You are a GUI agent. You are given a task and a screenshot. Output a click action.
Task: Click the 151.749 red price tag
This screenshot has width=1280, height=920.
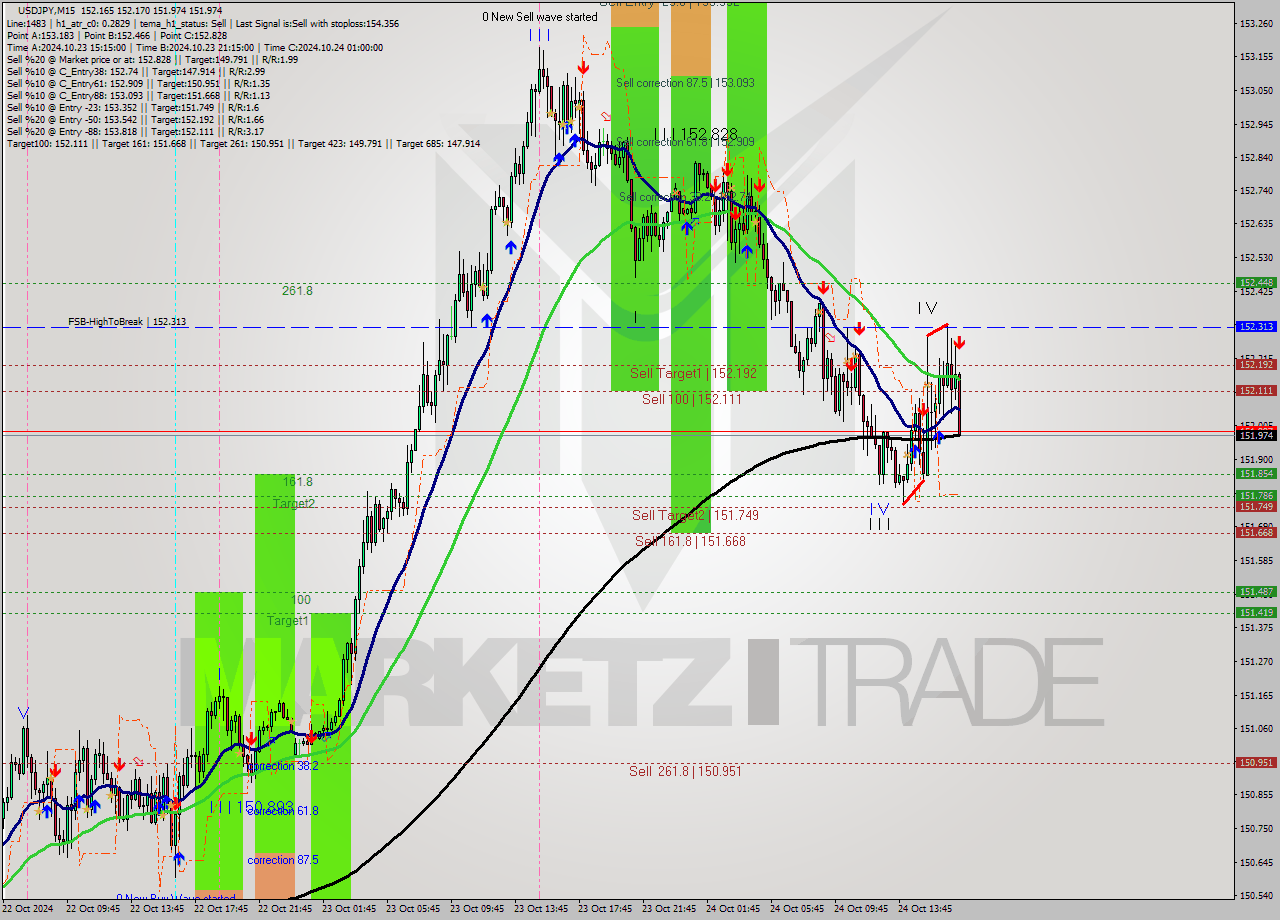[1256, 507]
